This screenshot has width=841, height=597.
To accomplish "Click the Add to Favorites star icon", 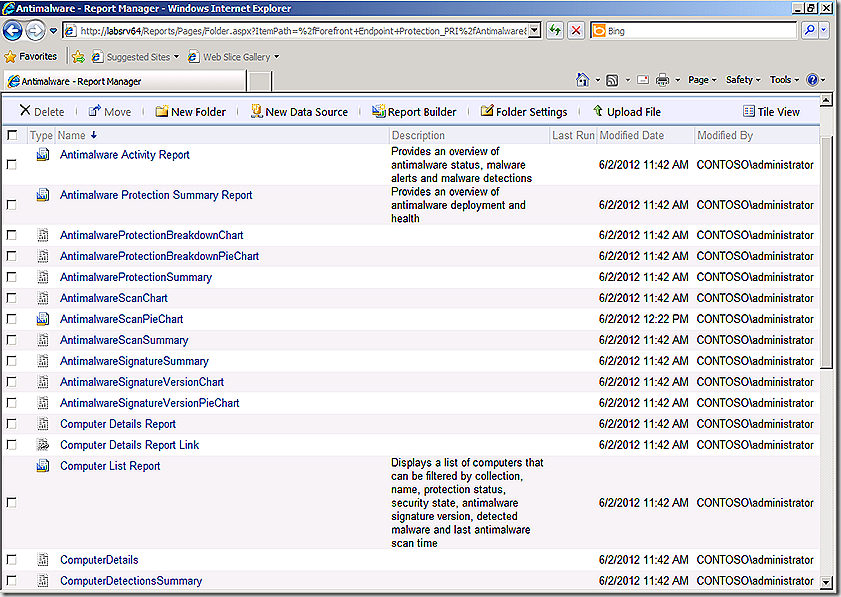I will [78, 57].
